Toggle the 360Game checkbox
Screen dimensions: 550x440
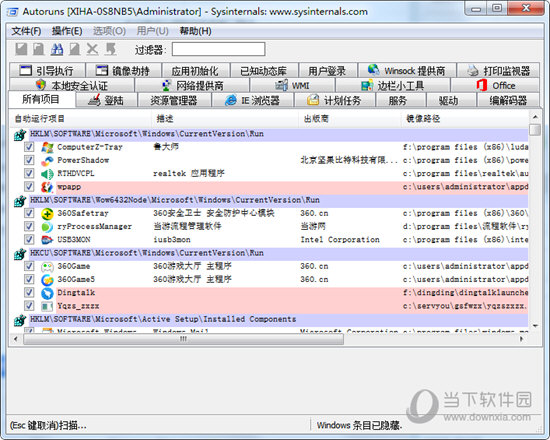pos(29,266)
